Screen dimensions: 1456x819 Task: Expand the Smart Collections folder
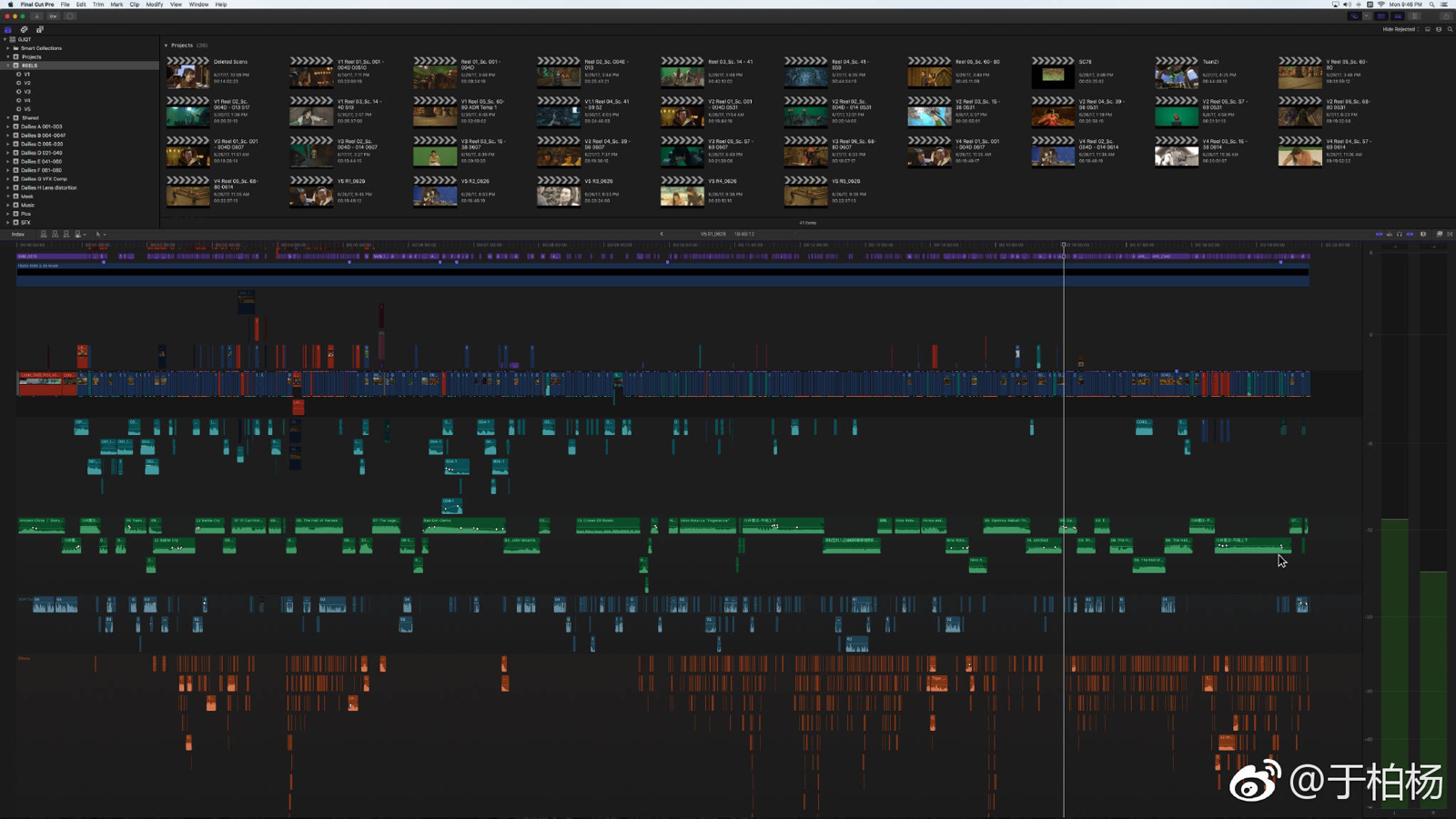[x=8, y=48]
